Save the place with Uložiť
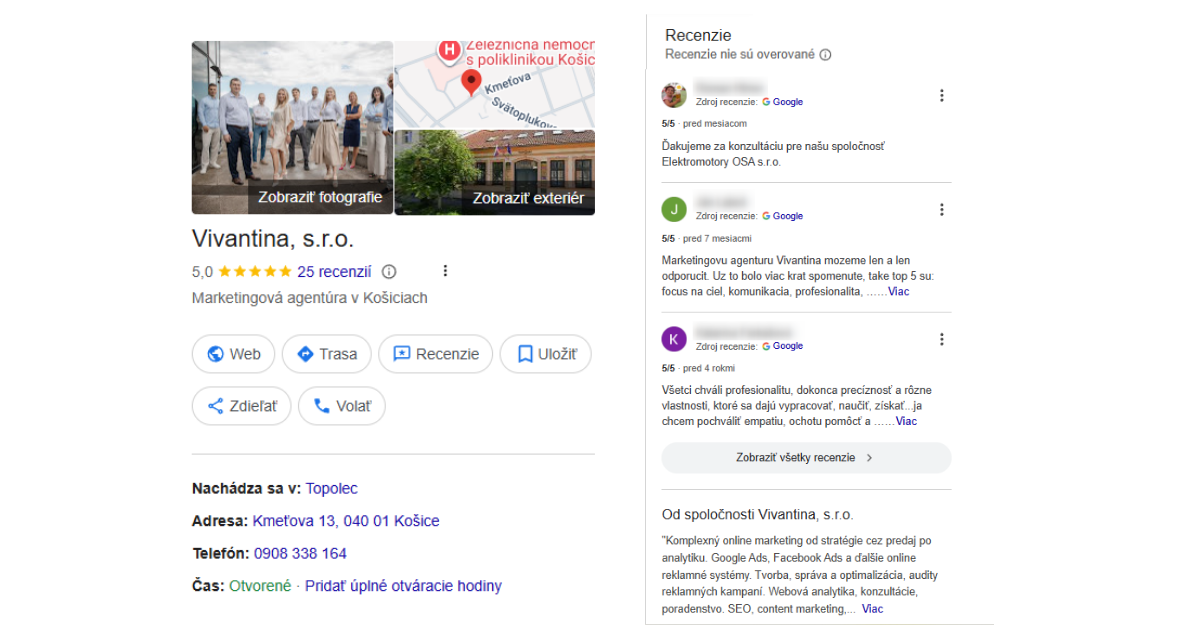This screenshot has height=630, width=1200. [545, 354]
